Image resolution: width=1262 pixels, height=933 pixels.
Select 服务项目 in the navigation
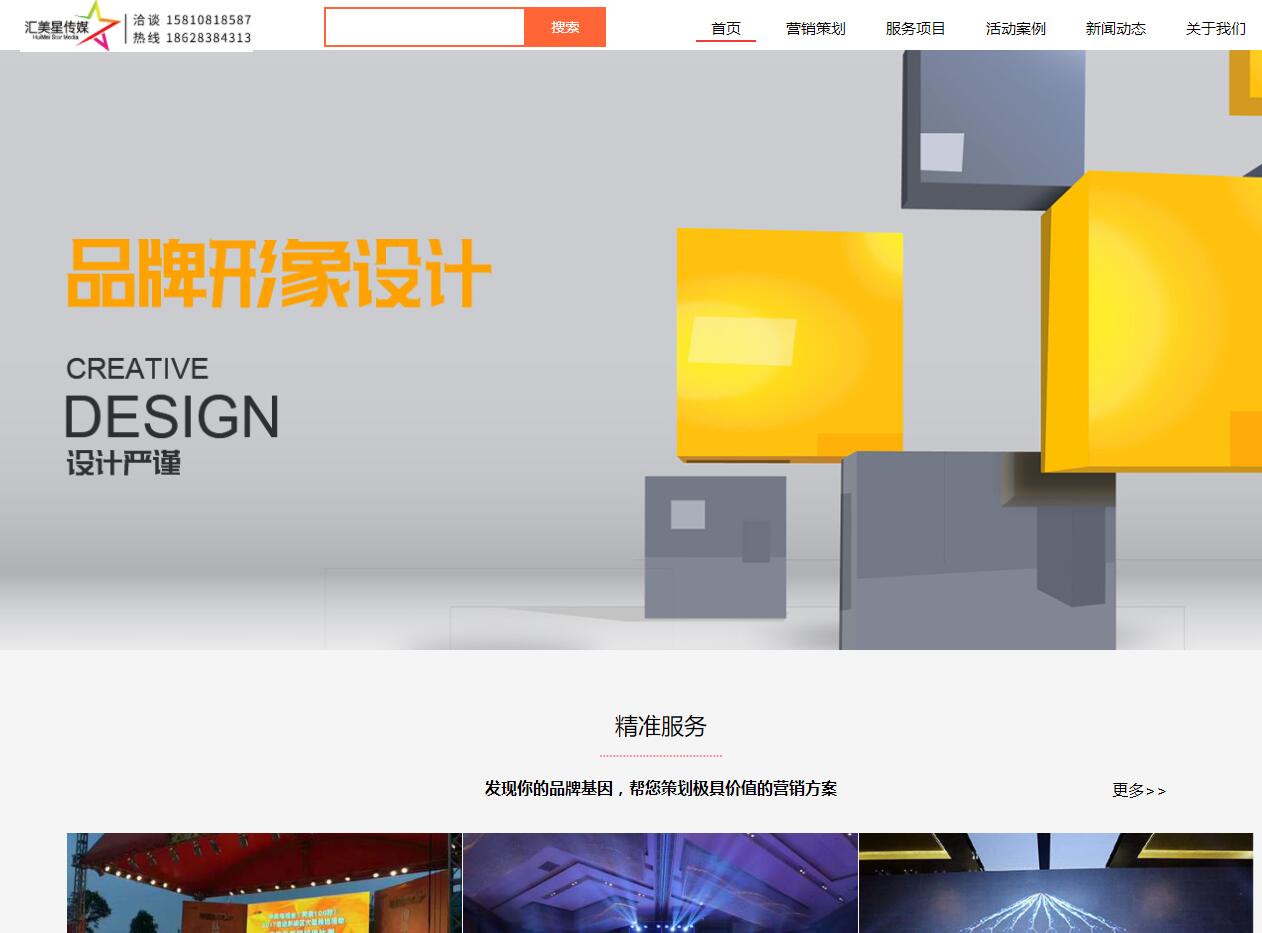tap(916, 28)
